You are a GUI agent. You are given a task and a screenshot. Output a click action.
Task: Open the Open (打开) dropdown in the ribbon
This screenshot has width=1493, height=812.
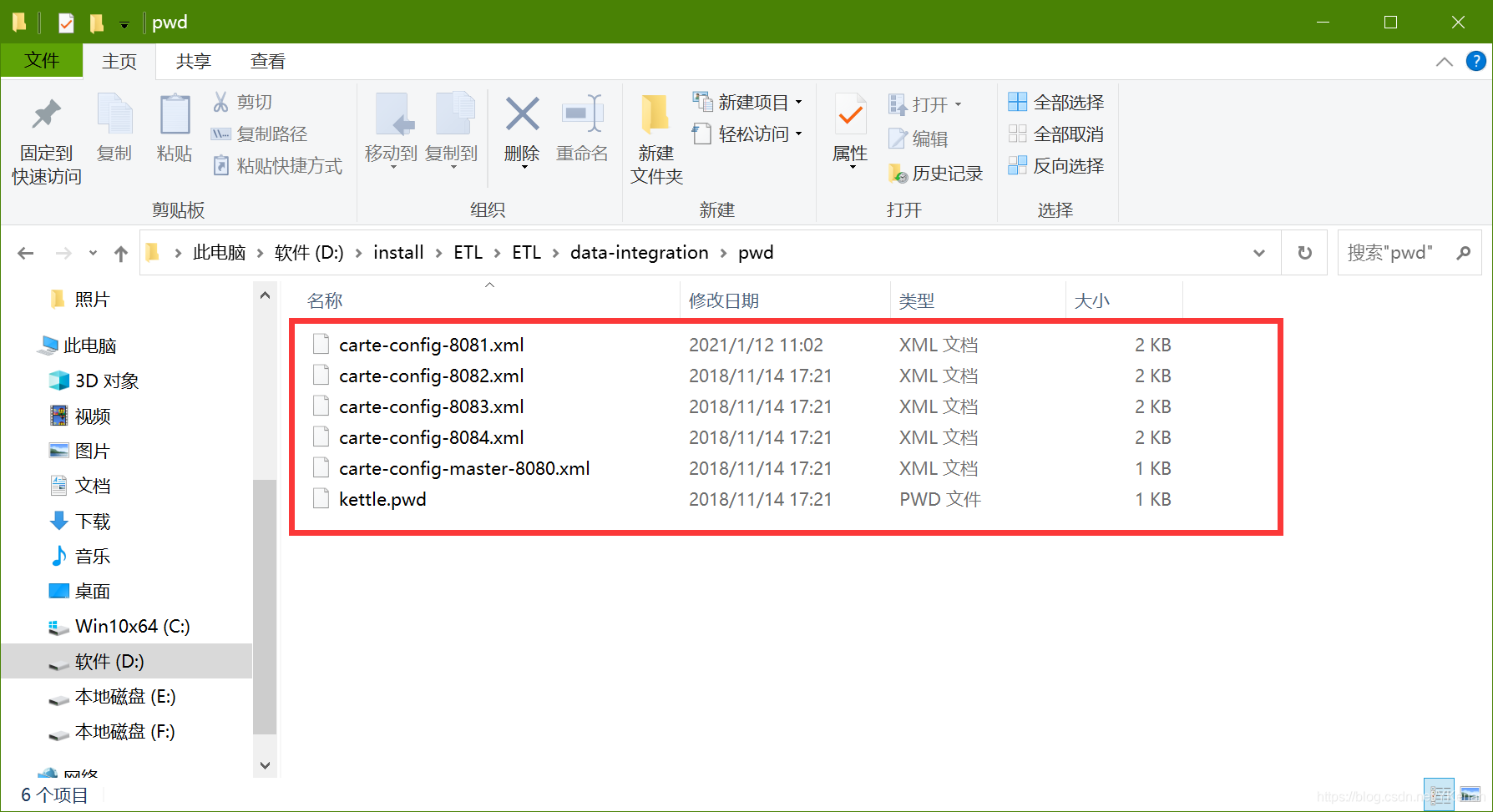coord(925,104)
